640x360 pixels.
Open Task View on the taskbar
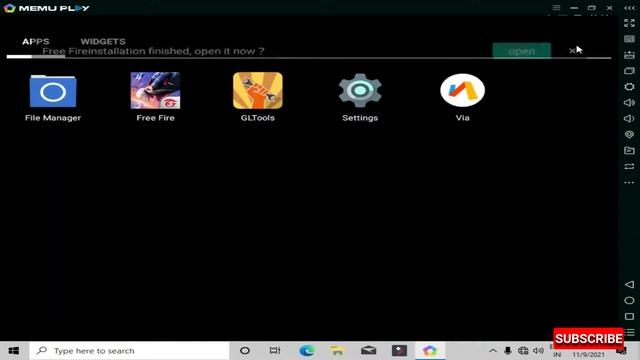pyautogui.click(x=275, y=351)
